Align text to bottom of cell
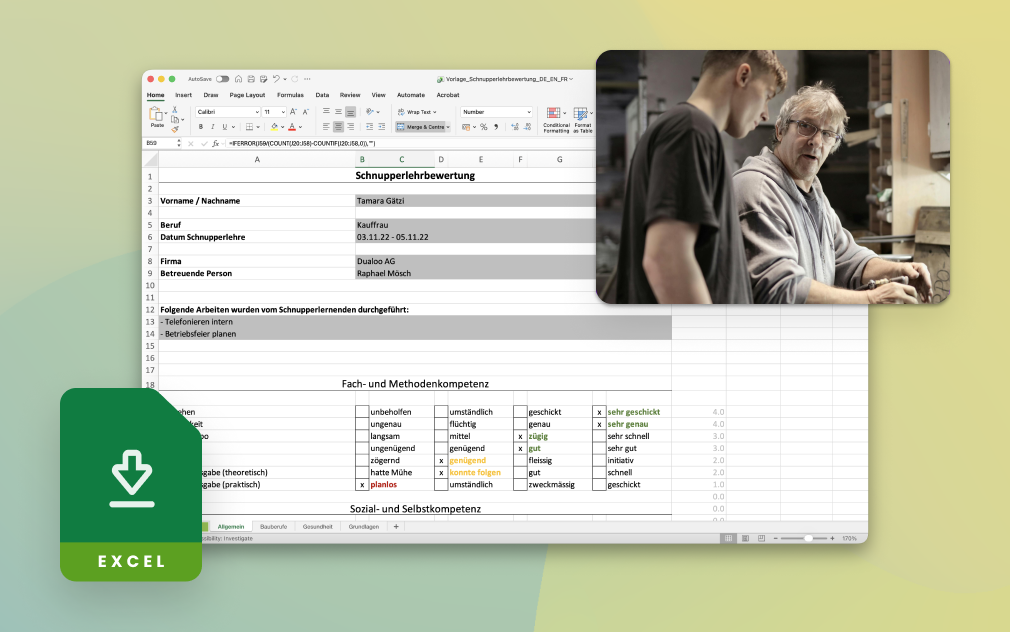1010x632 pixels. click(350, 112)
